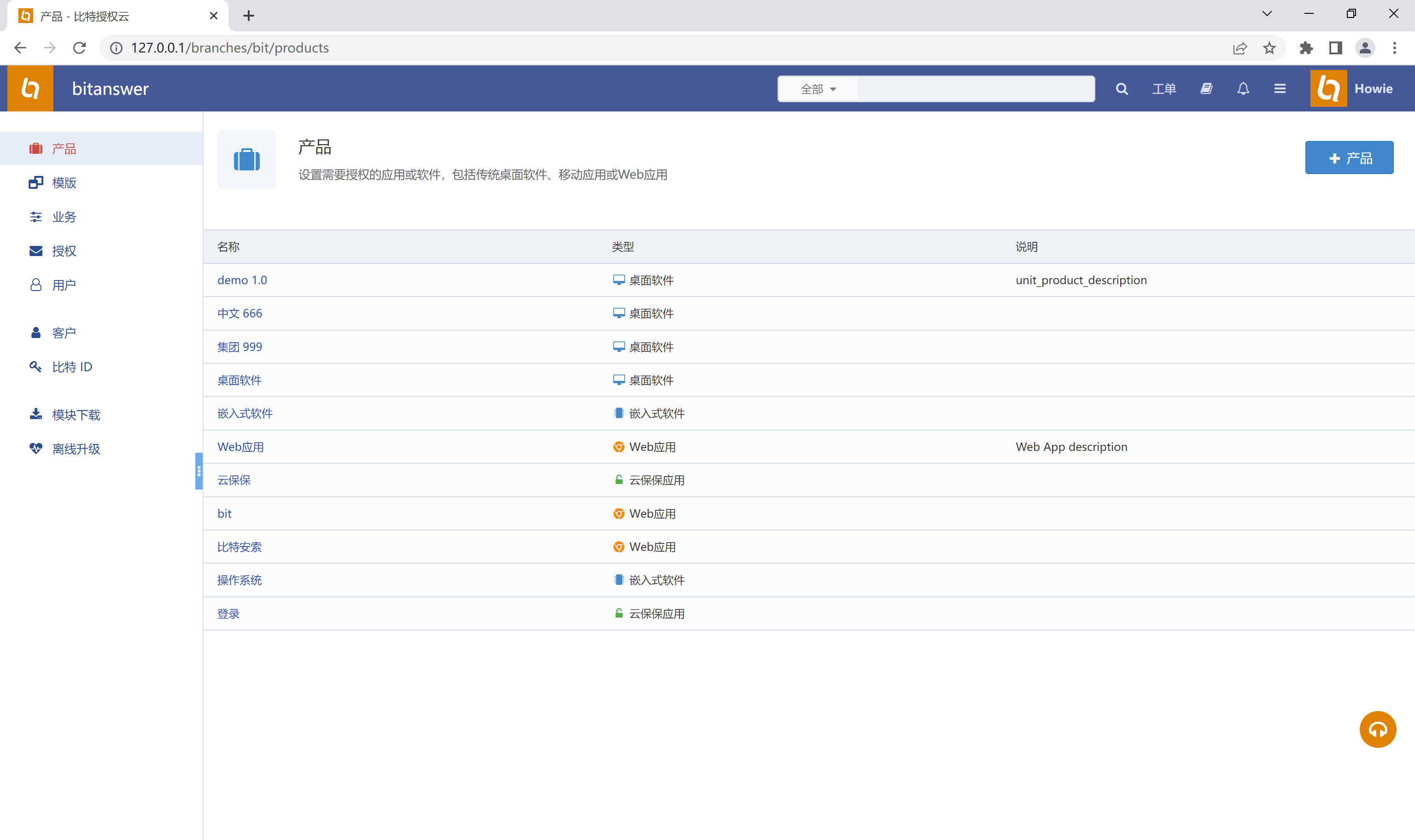Screen dimensions: 1415x840
Task: Collapse the sidebar with the splitter handle
Action: tap(199, 470)
